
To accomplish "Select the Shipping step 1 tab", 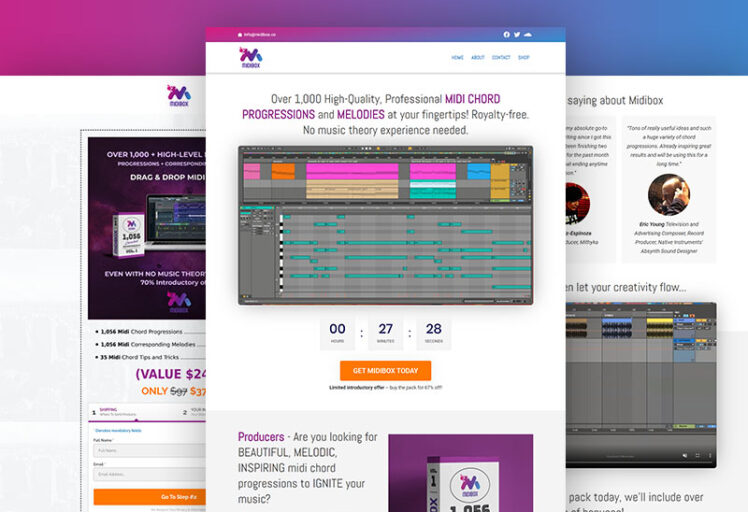I will tap(110, 410).
